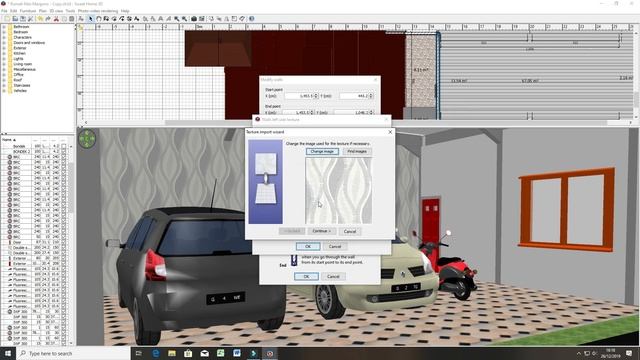The width and height of the screenshot is (640, 360).
Task: Expand the Living room catalog category
Action: pos(4,64)
